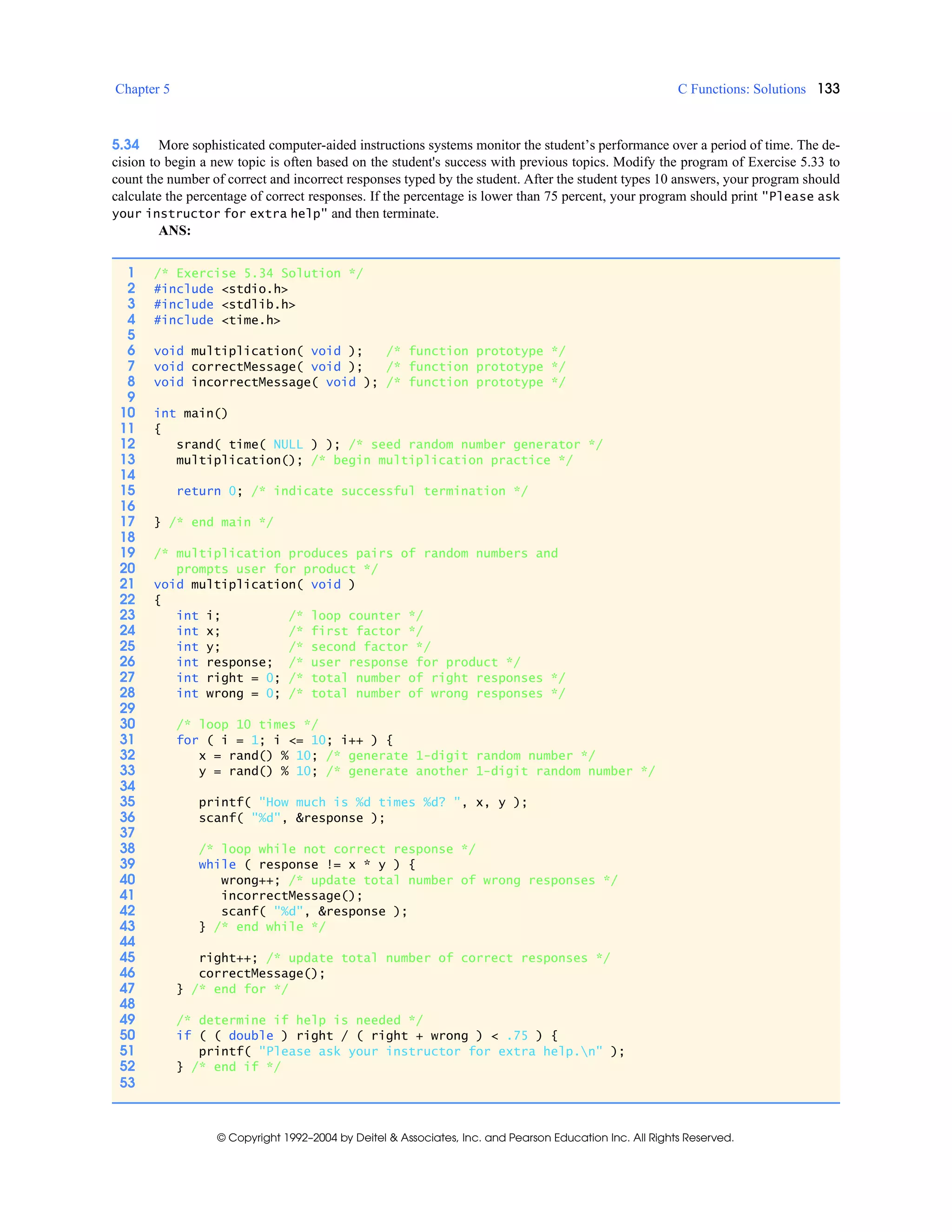Click the 'int main()' declaration

pos(191,413)
